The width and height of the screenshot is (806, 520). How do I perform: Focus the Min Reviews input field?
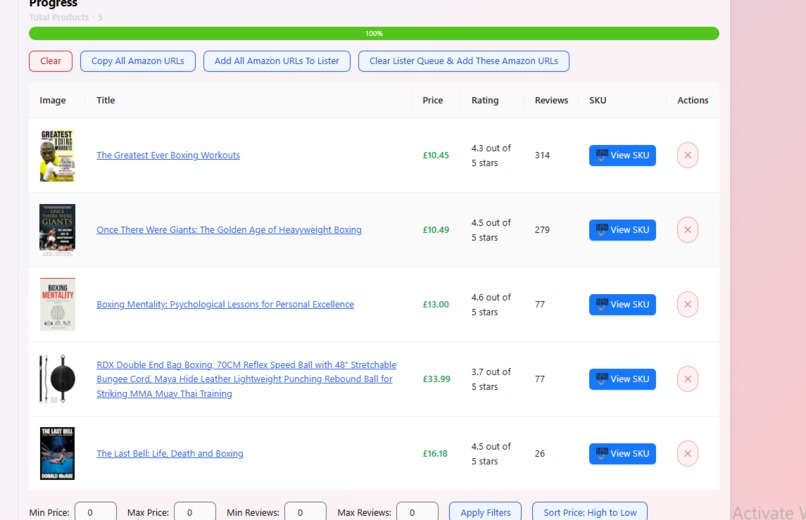pos(305,512)
